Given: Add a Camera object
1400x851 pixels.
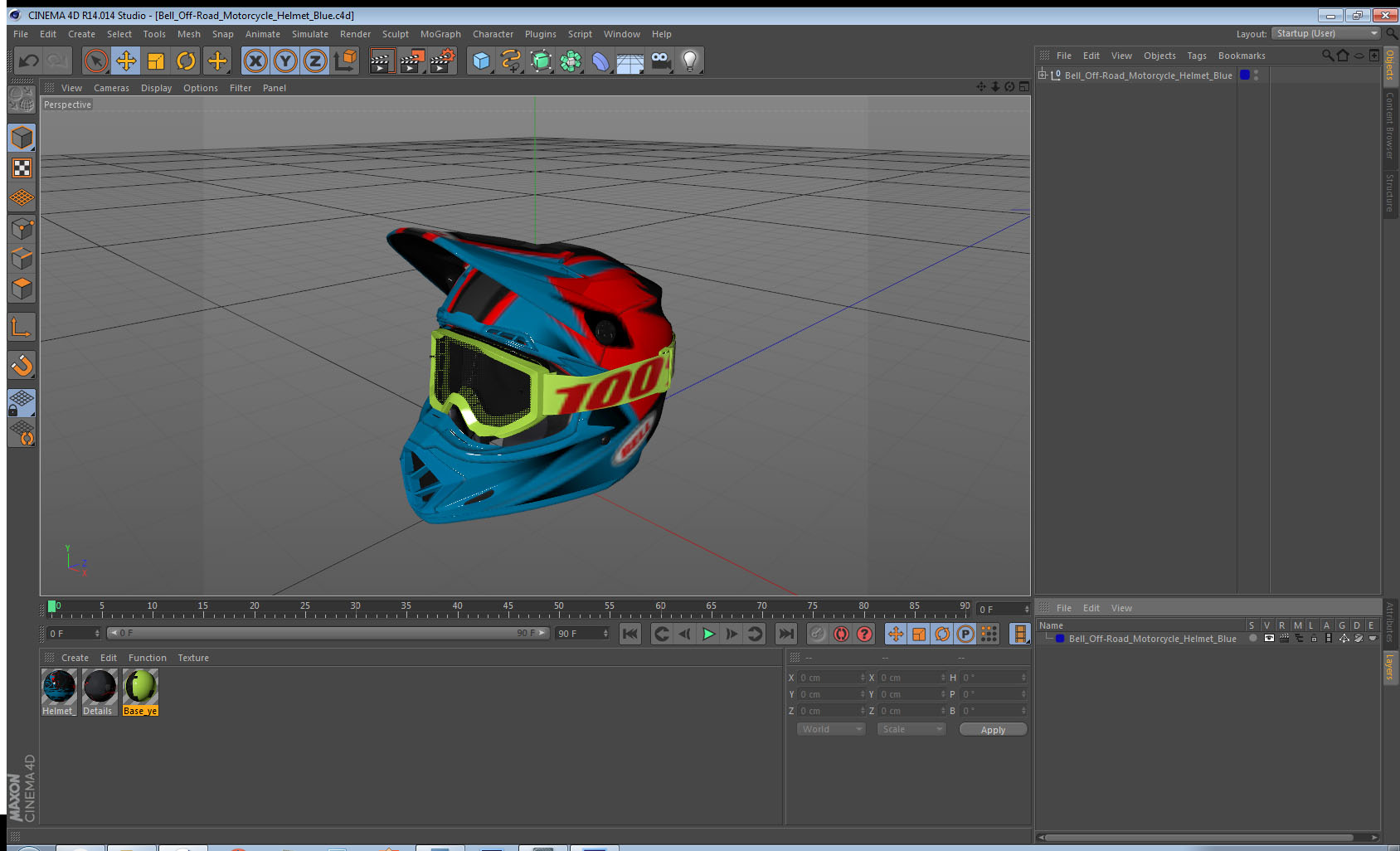Looking at the screenshot, I should (x=660, y=61).
